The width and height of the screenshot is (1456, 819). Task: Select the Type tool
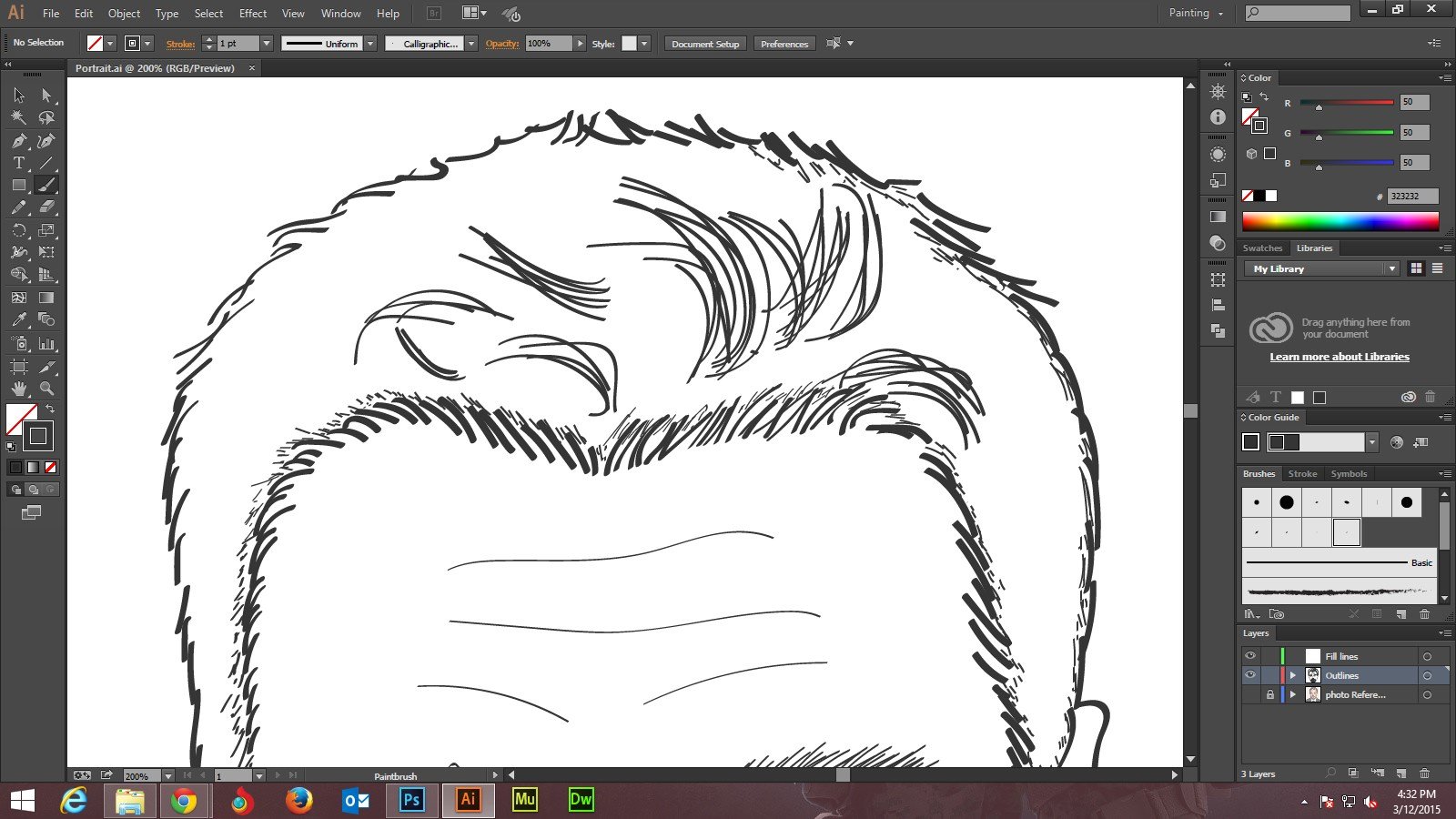pos(19,163)
